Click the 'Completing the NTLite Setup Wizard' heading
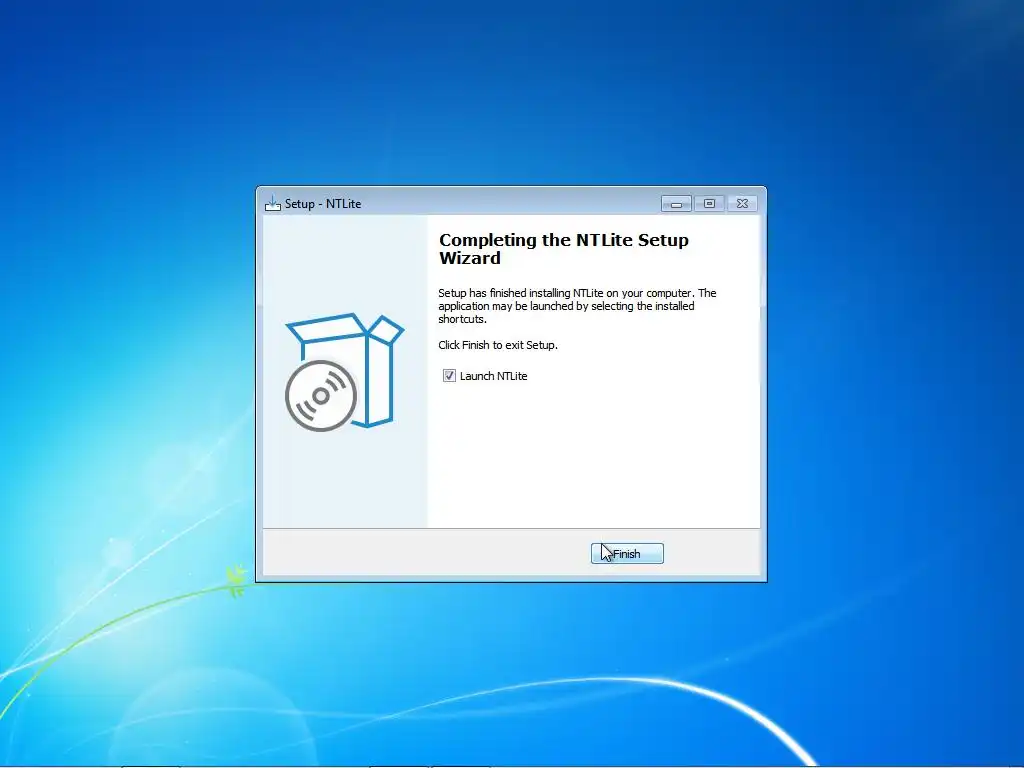This screenshot has width=1024, height=768. click(x=564, y=249)
